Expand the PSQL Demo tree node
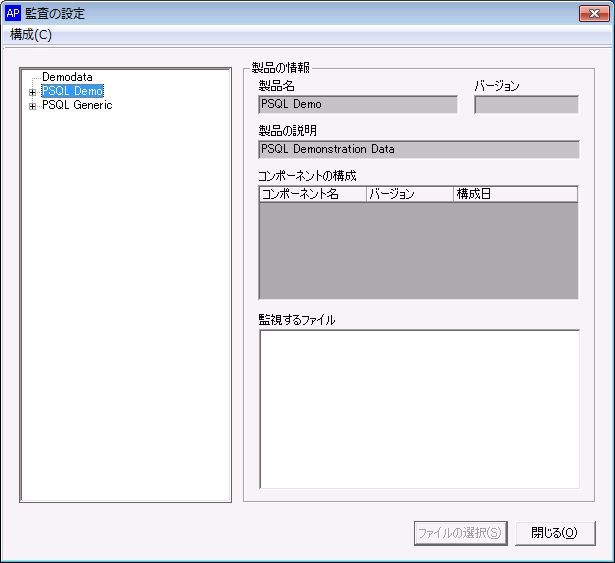Image resolution: width=615 pixels, height=563 pixels. [x=33, y=92]
